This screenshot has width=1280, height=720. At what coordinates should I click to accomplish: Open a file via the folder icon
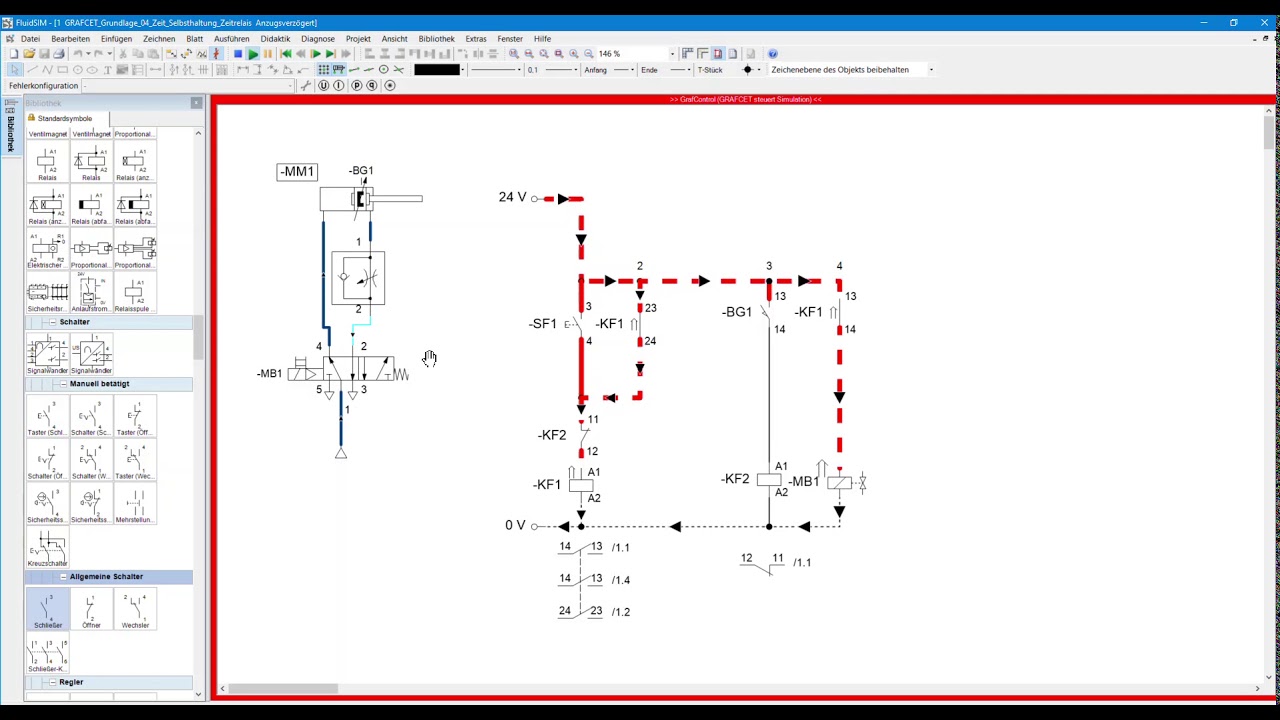click(30, 54)
